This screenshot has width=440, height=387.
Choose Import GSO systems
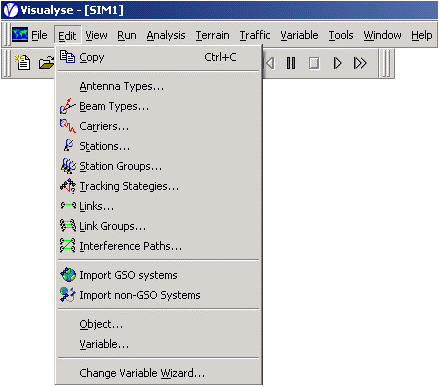click(158, 275)
